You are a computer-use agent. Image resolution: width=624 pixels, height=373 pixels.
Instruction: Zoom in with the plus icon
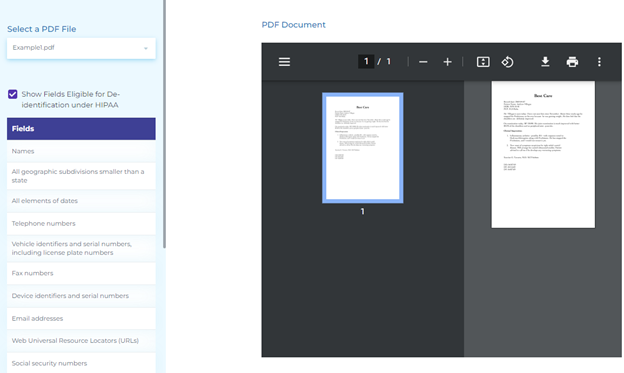point(447,62)
